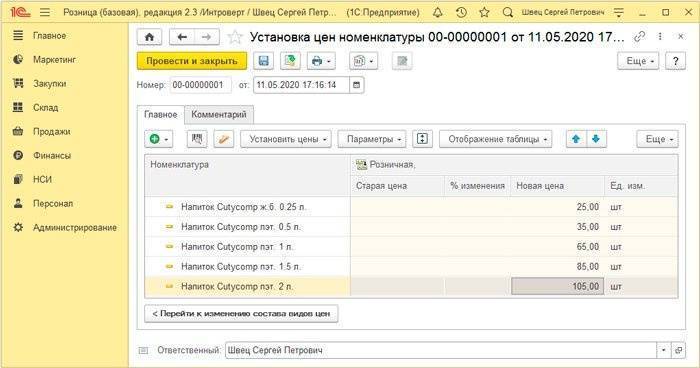Open calendar picker for document date

[x=356, y=85]
